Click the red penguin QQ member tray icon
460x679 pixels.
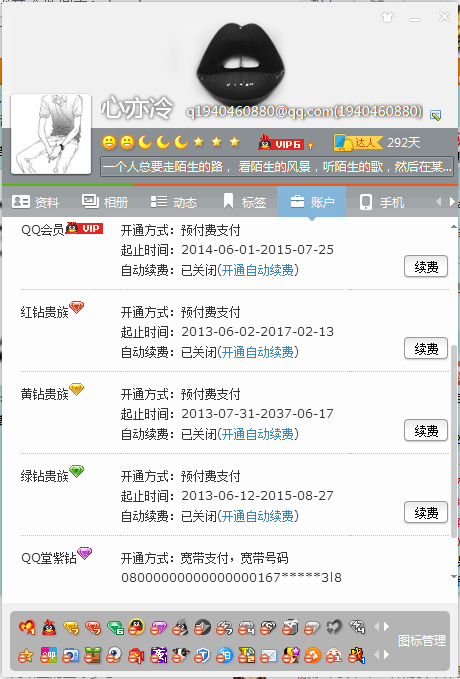[x=49, y=627]
